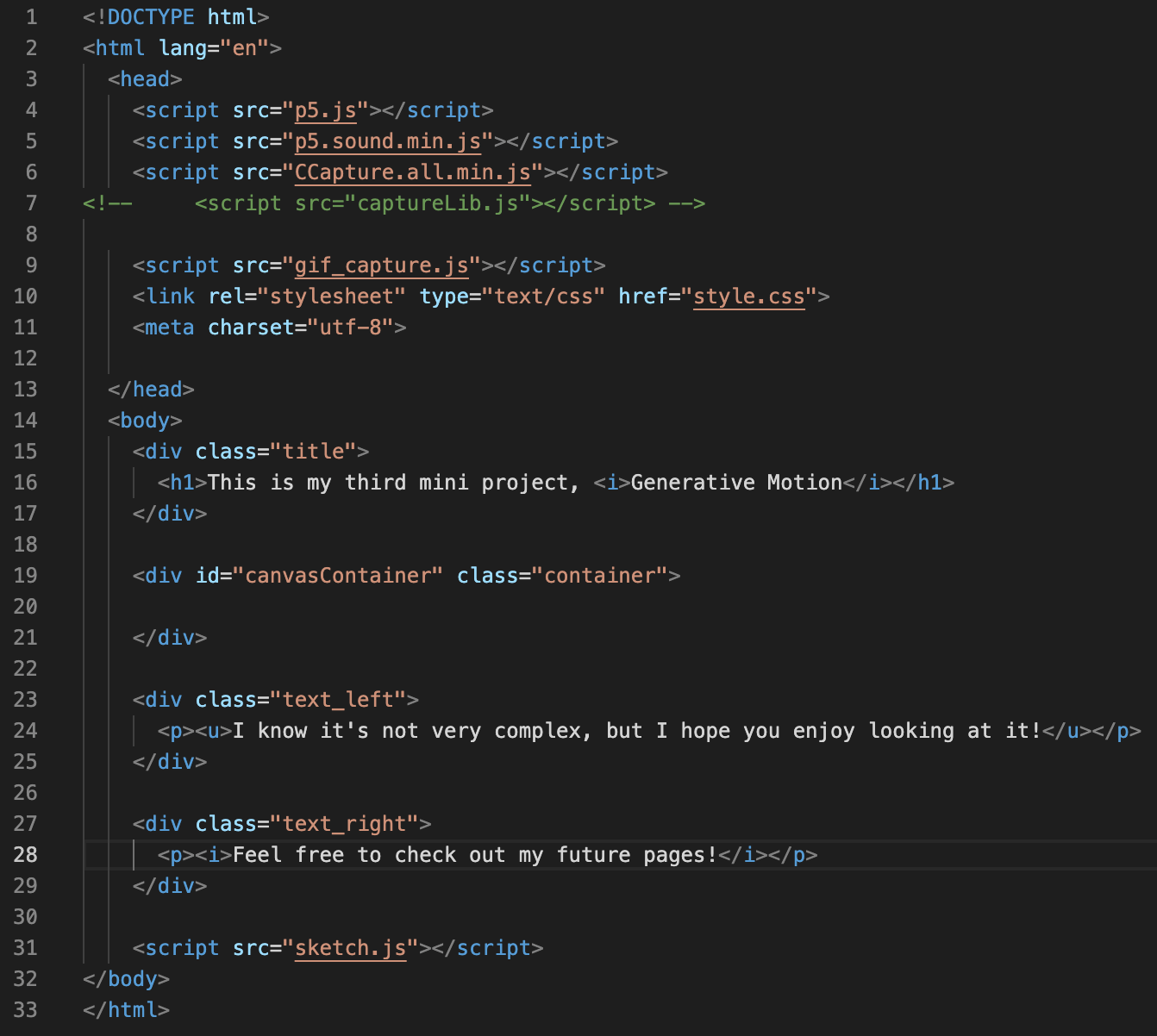1157x1036 pixels.
Task: Click "This is my third mini project" text
Action: pos(388,483)
